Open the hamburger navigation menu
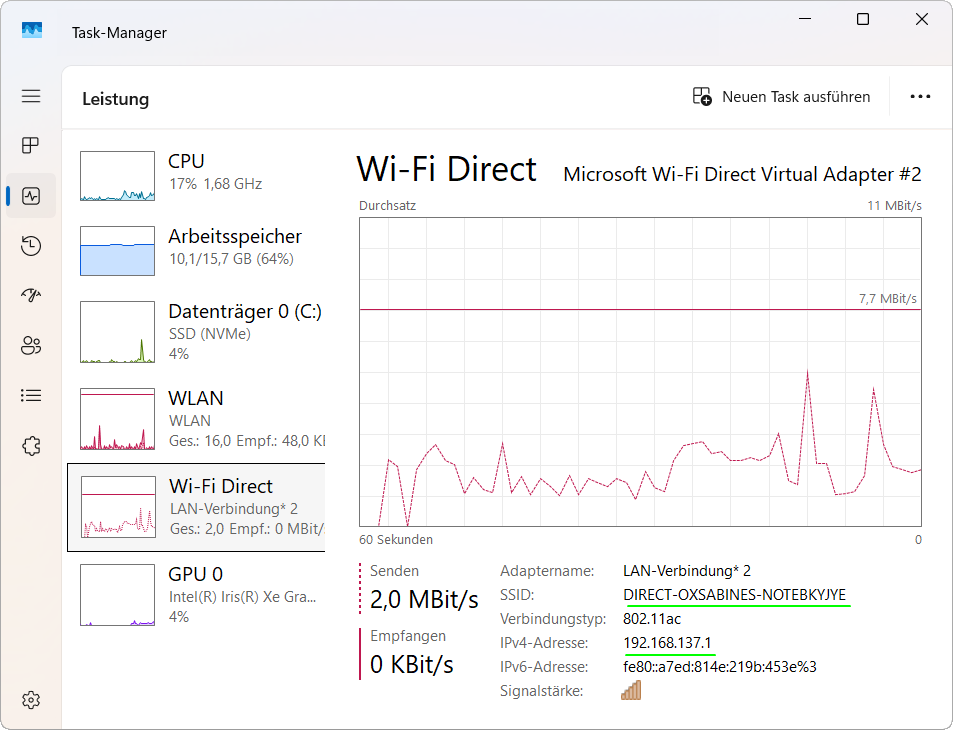 31,96
